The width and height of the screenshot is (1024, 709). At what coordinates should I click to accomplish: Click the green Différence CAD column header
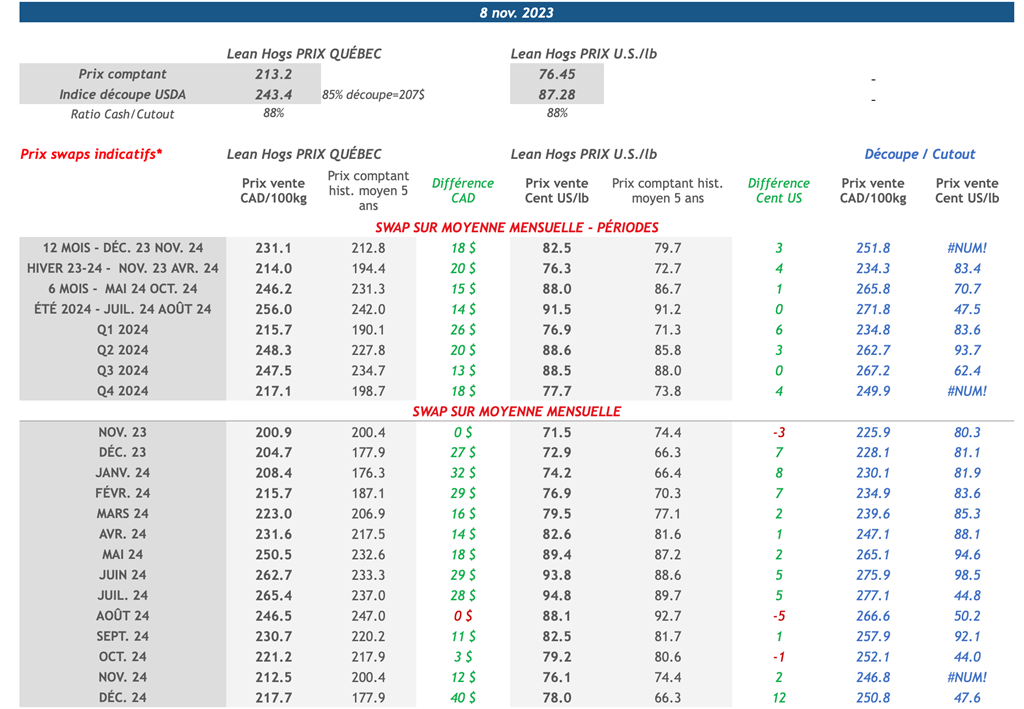(462, 190)
